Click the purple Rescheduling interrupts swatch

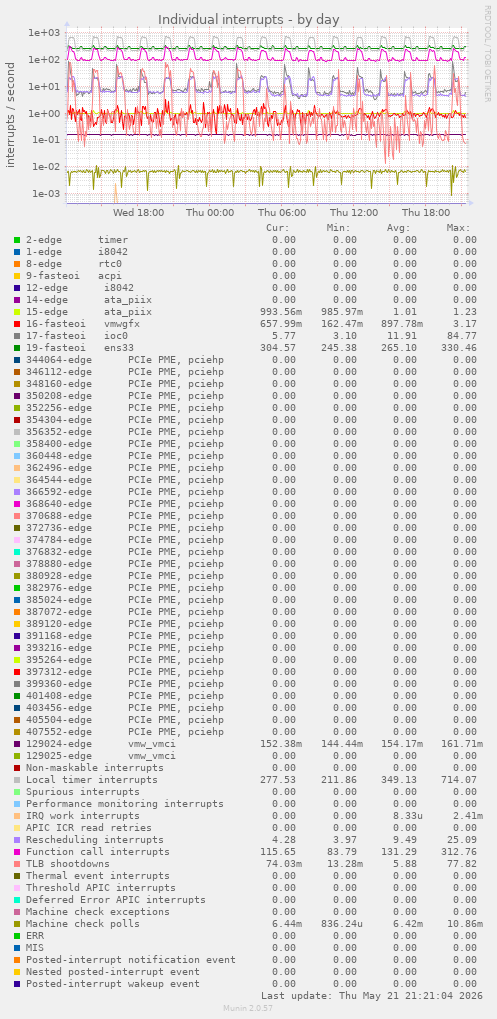click(17, 840)
